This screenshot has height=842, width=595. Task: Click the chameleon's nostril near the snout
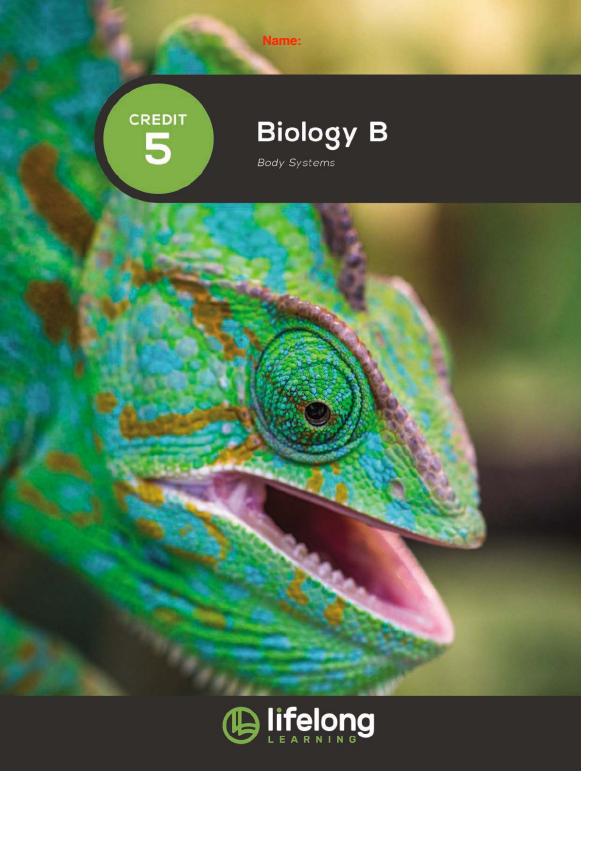(x=398, y=490)
